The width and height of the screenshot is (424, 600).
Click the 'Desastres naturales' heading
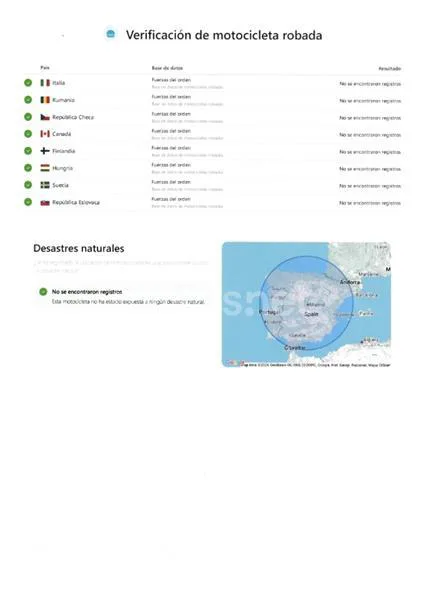point(78,248)
